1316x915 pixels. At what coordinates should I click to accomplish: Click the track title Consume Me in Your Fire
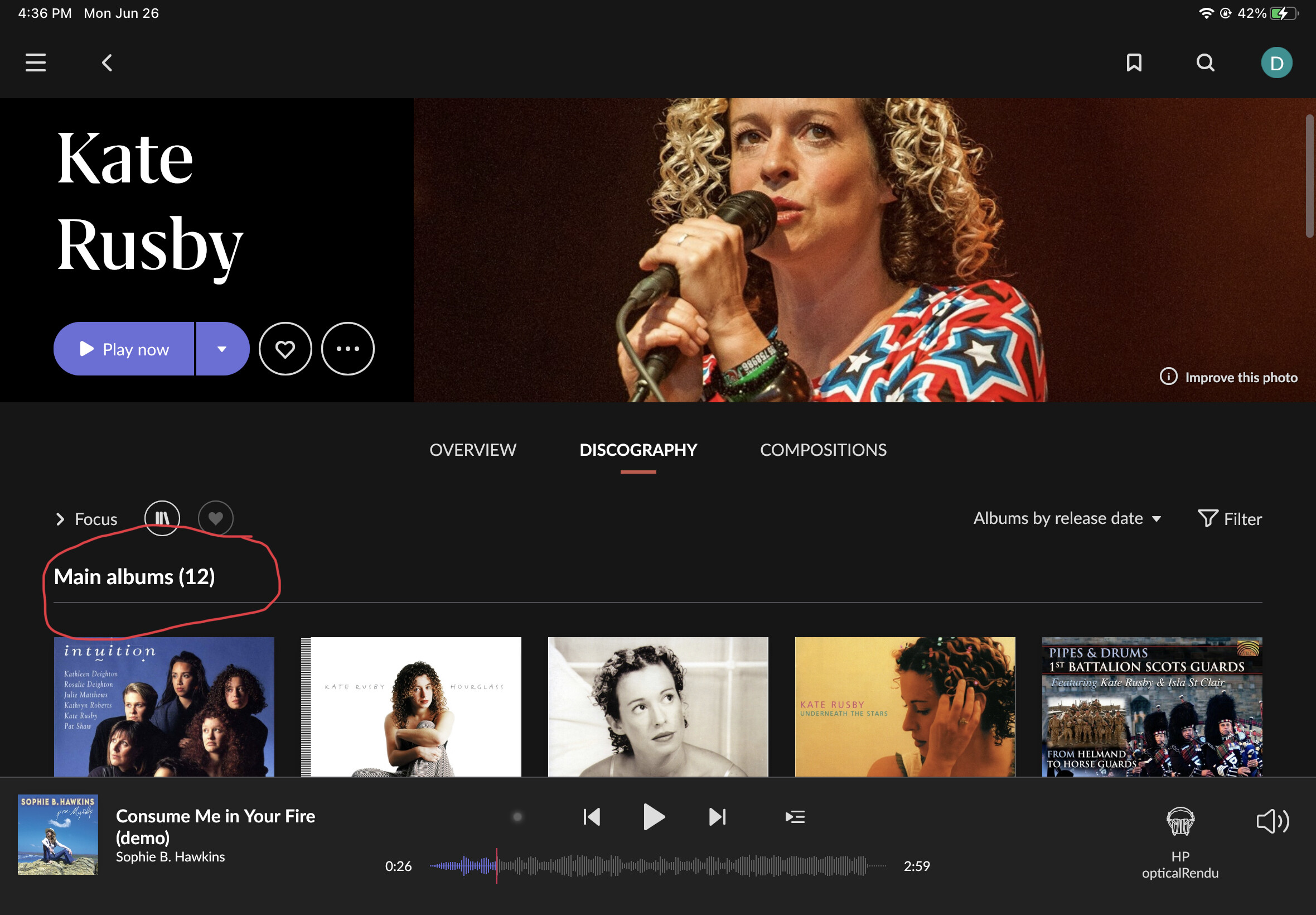pyautogui.click(x=215, y=826)
